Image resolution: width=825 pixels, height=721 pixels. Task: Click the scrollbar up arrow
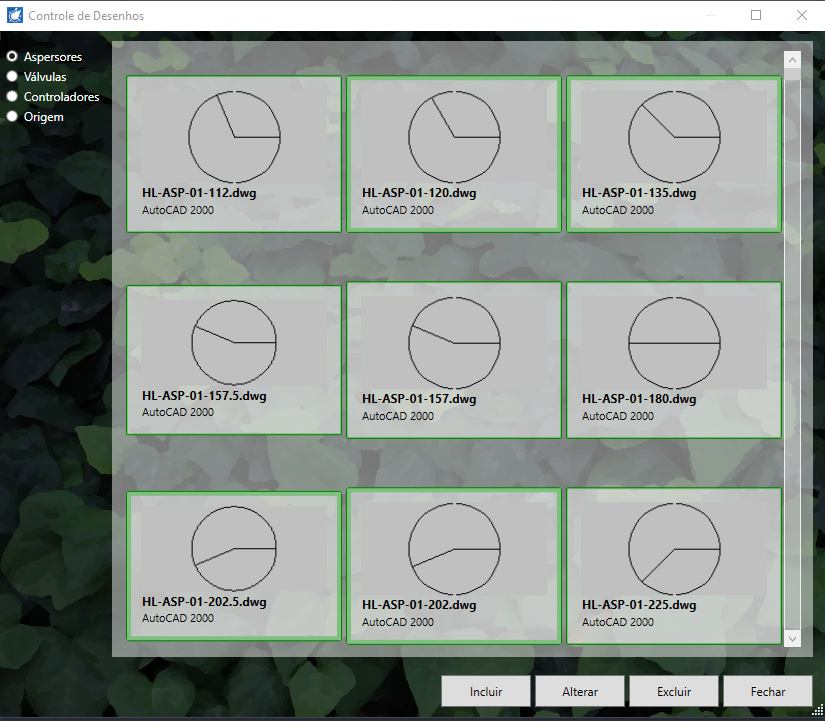[793, 59]
